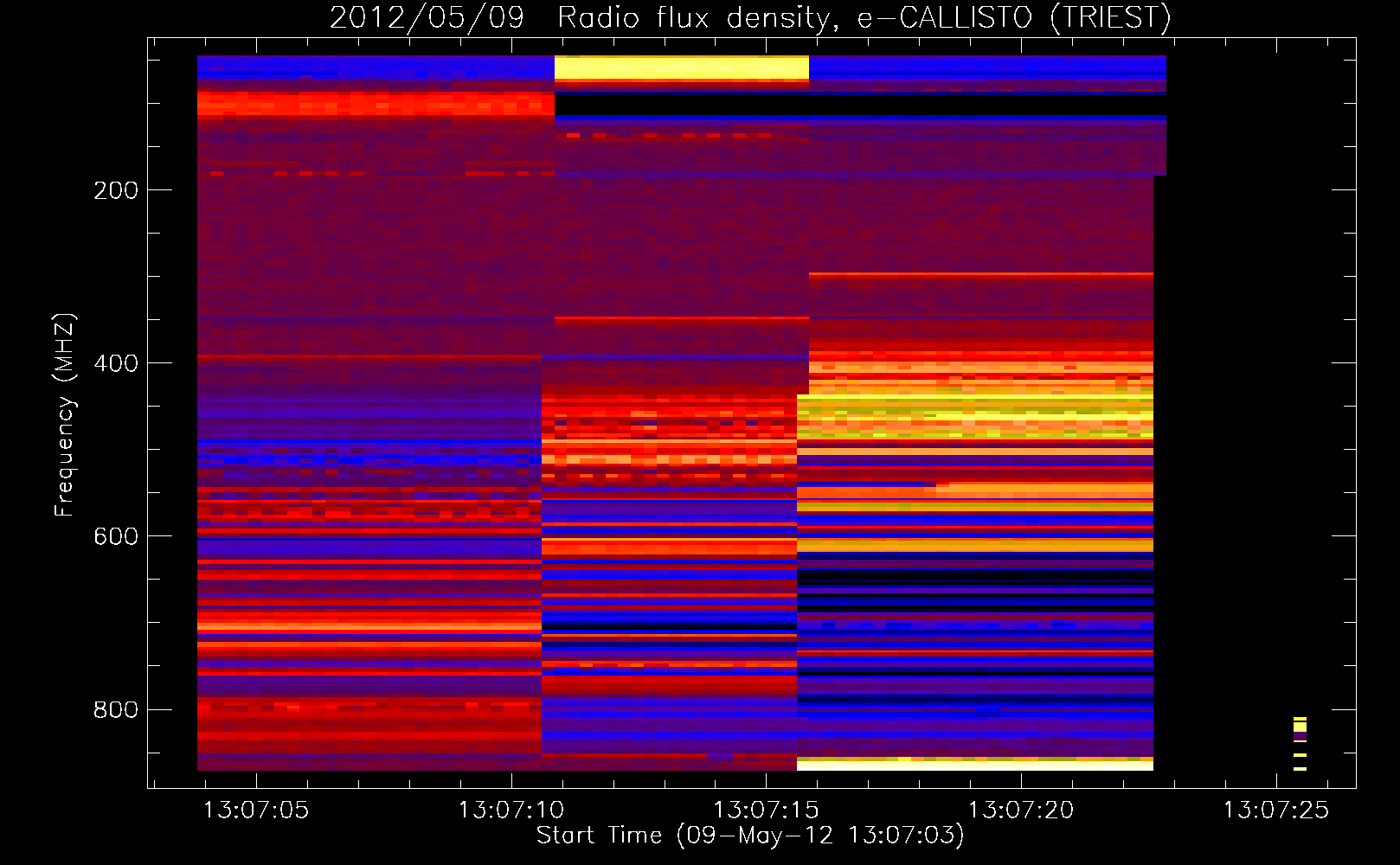Click the plot title "2012/05/09 Radio flux density, e-CALLISTO (TRIEST)"
This screenshot has width=1400, height=865.
pos(750,16)
